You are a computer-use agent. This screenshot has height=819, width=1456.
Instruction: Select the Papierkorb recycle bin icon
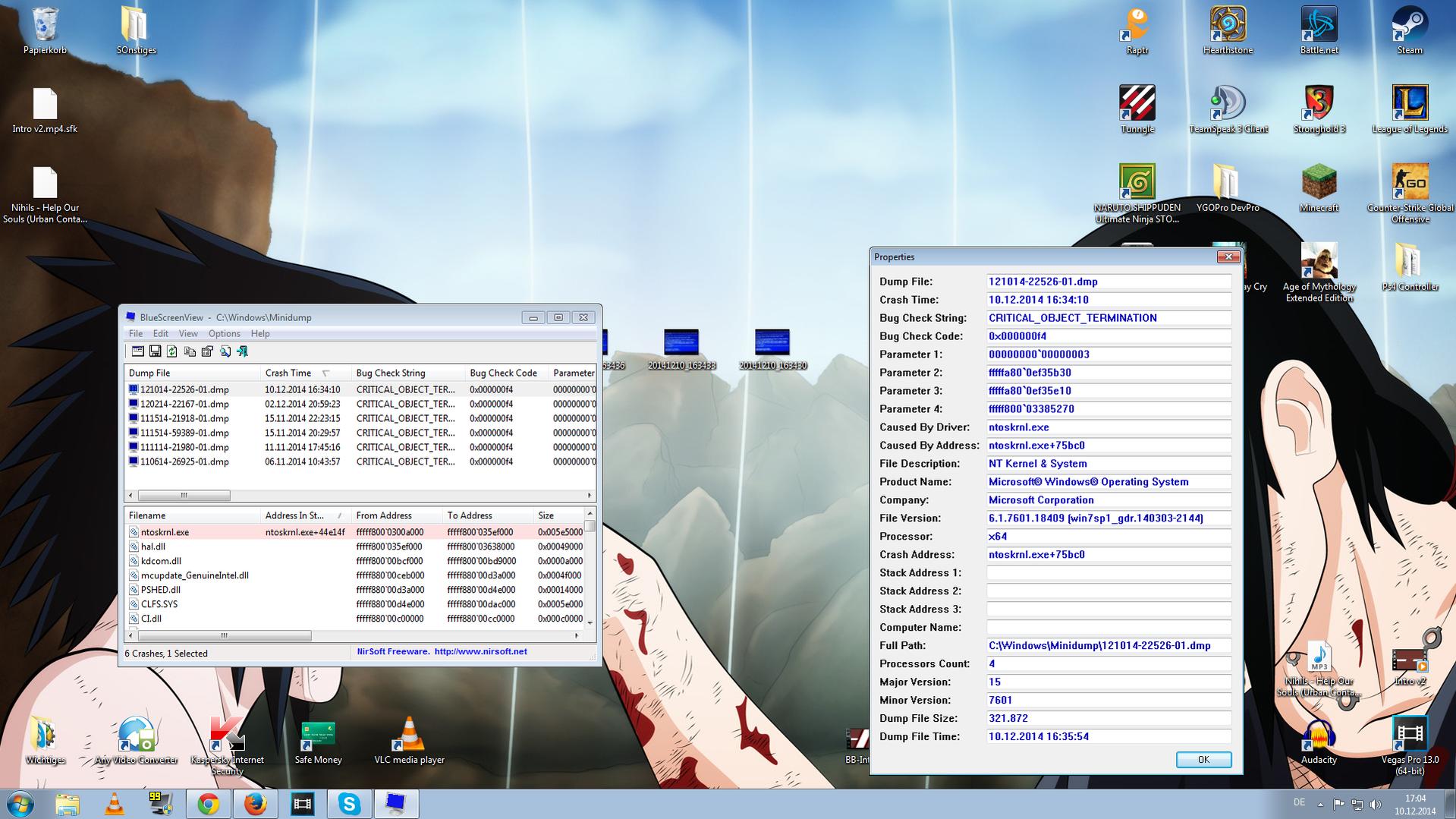click(45, 30)
